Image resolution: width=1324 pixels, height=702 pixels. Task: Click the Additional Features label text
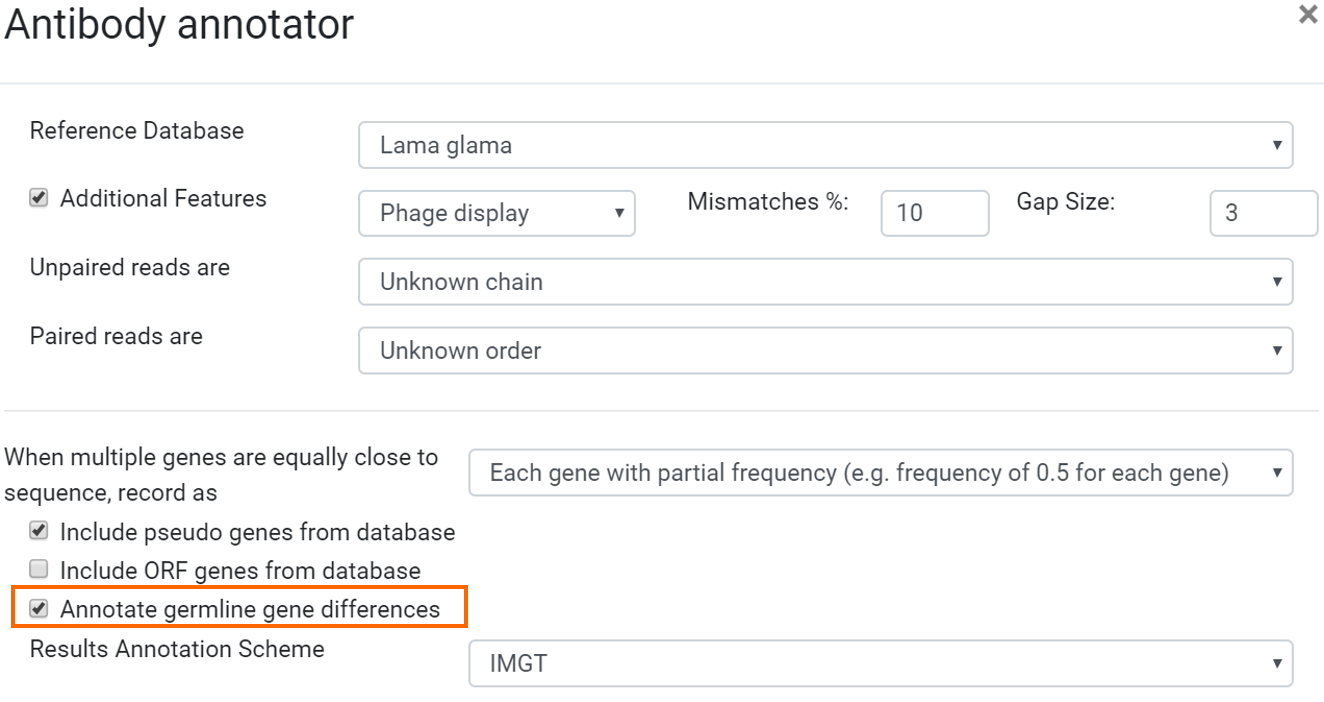[x=163, y=198]
